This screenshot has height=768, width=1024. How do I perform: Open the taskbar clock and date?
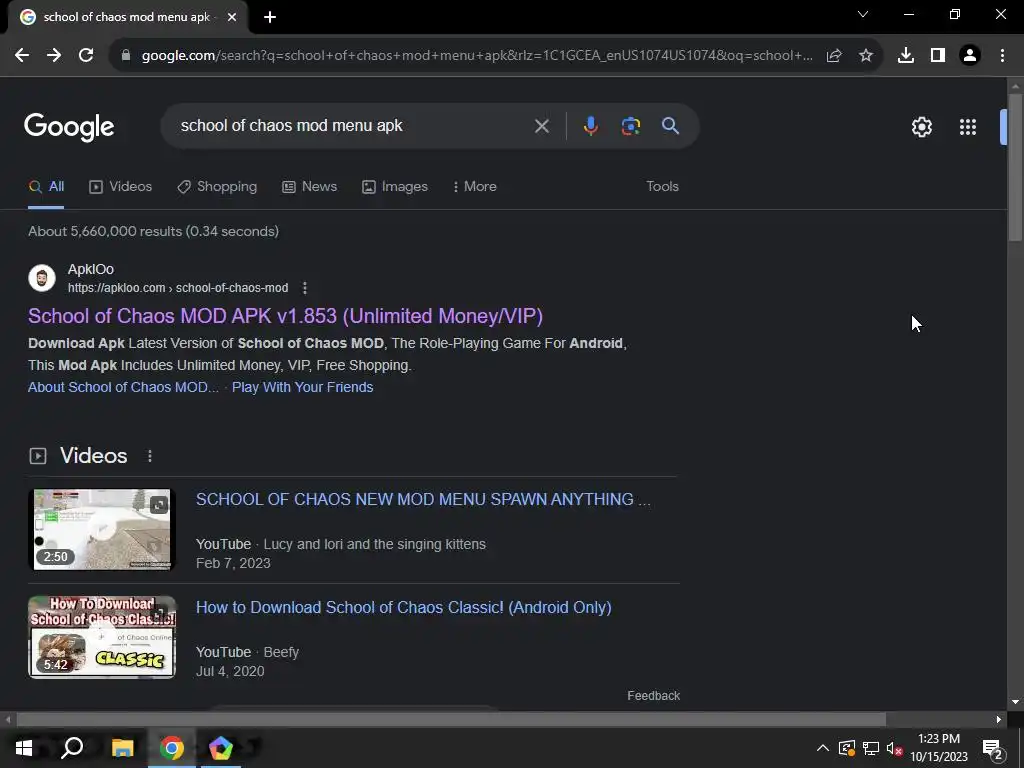(x=938, y=748)
